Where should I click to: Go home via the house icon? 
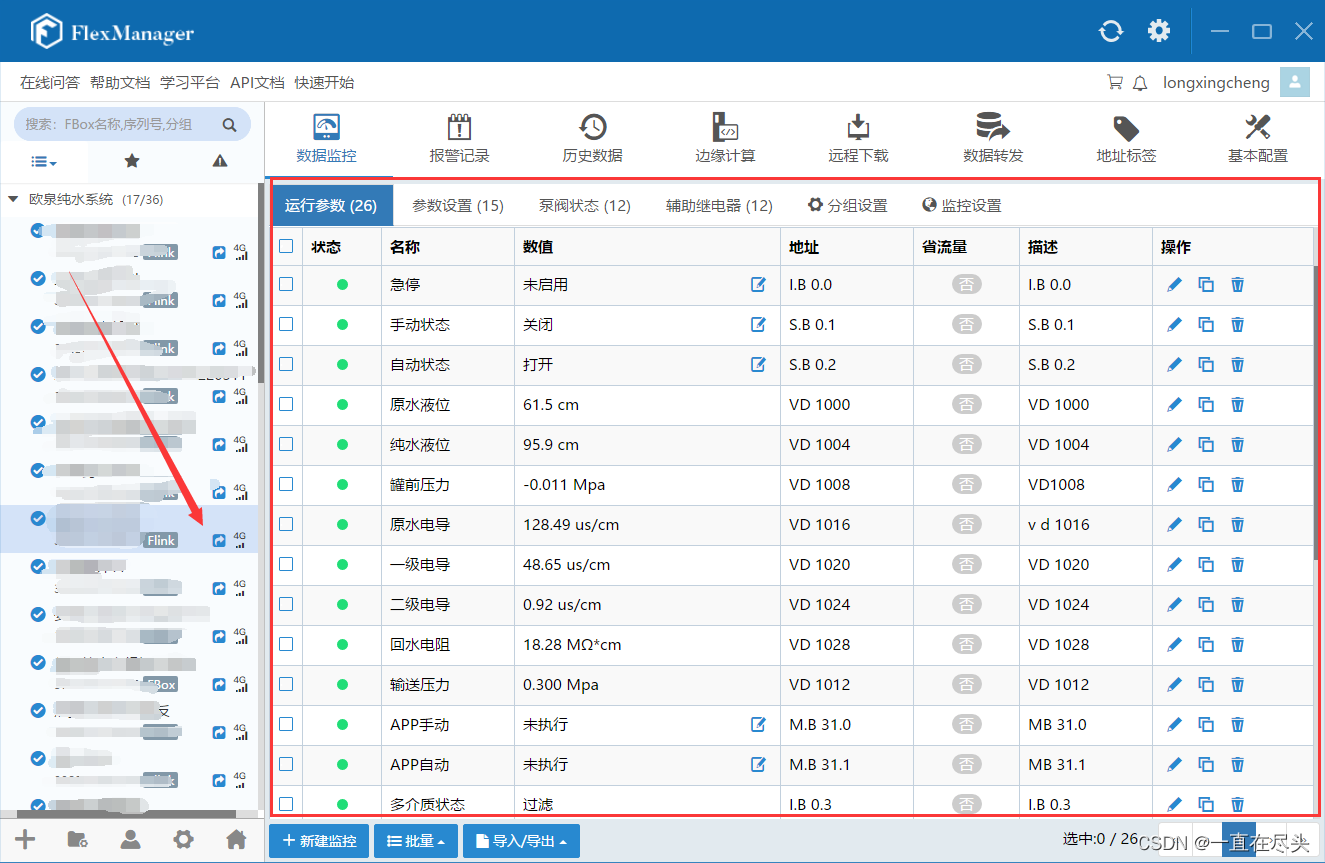[236, 839]
